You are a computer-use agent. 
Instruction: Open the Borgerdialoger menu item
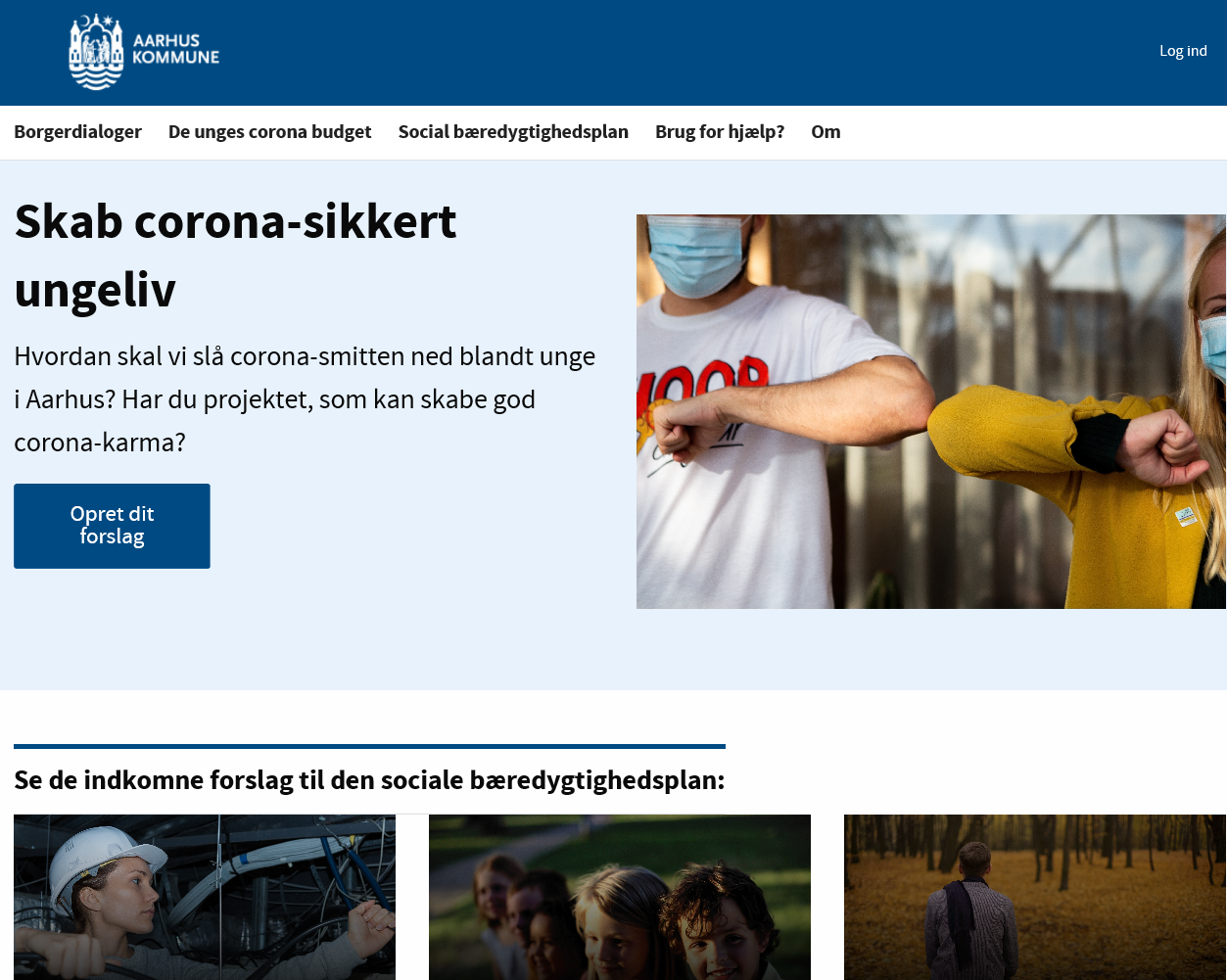coord(77,132)
